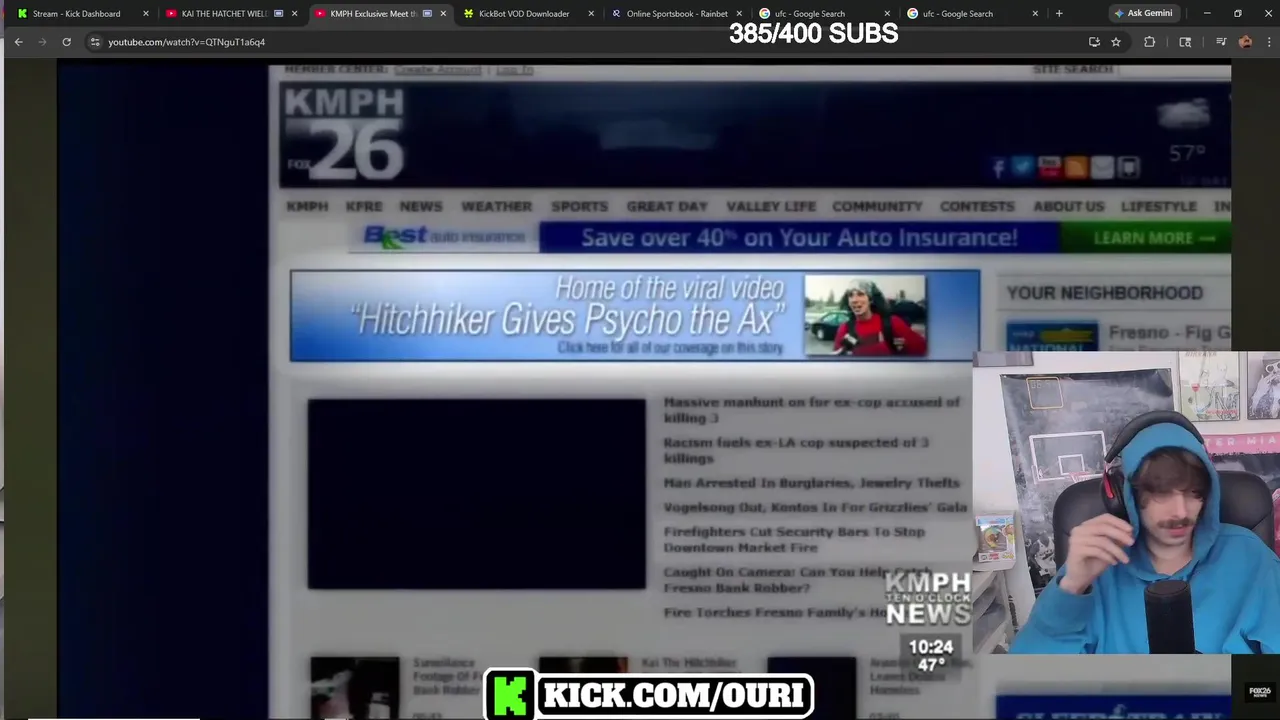Click the Save over 40% auto insurance ad

[x=799, y=238]
